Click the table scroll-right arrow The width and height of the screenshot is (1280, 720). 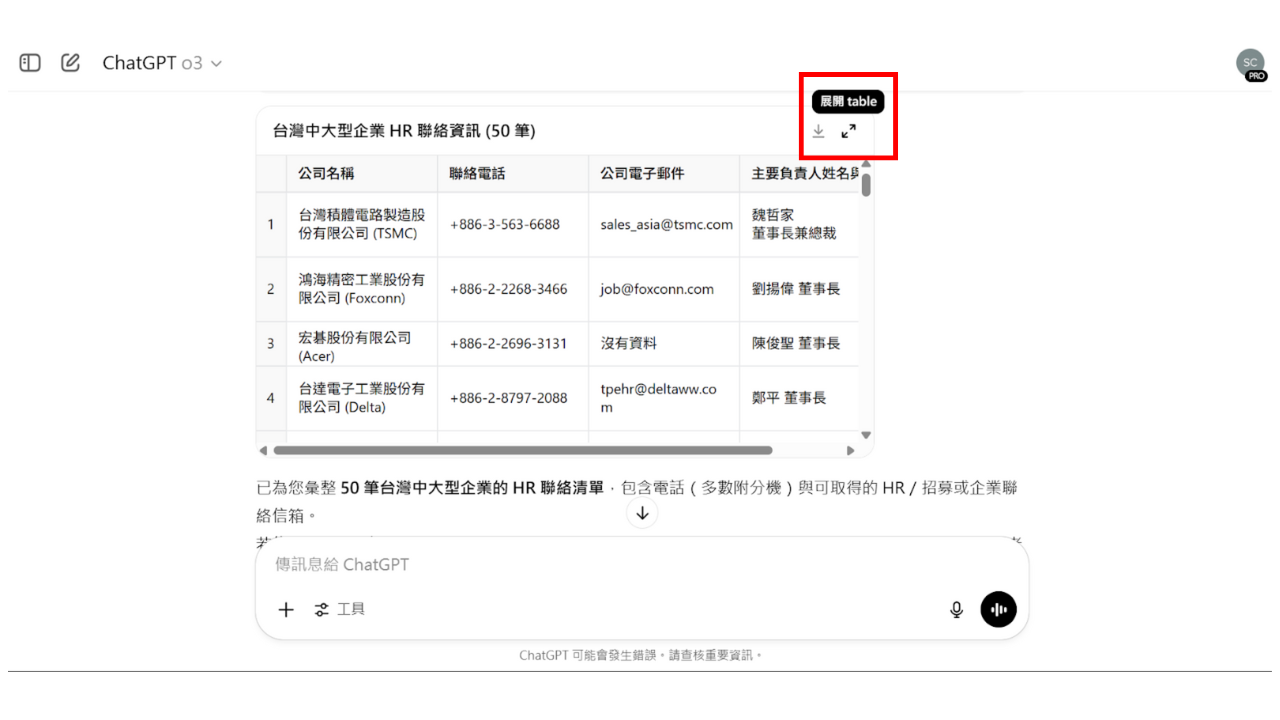(x=851, y=450)
